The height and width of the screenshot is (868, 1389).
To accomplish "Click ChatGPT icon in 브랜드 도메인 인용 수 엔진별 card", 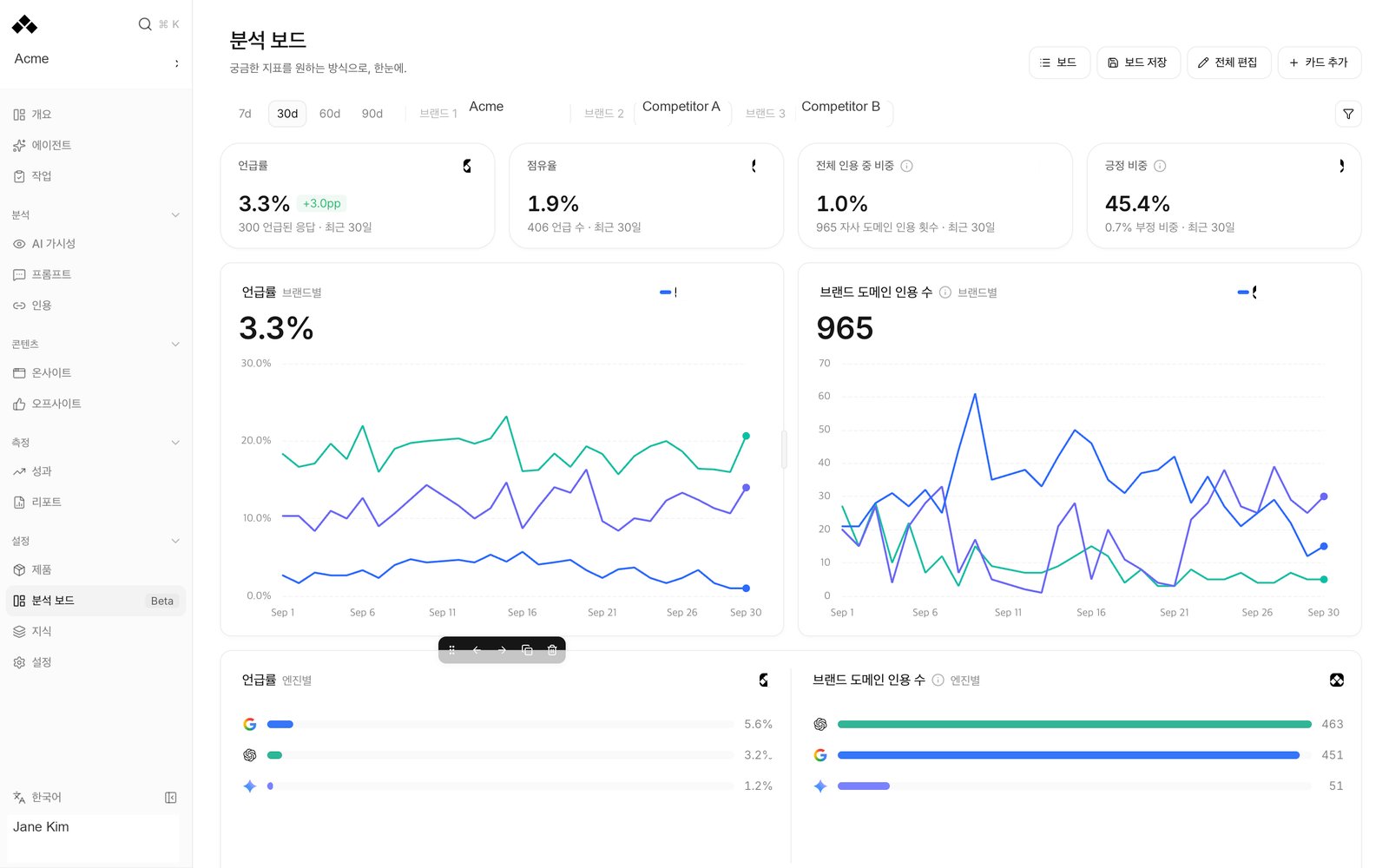I will point(820,724).
